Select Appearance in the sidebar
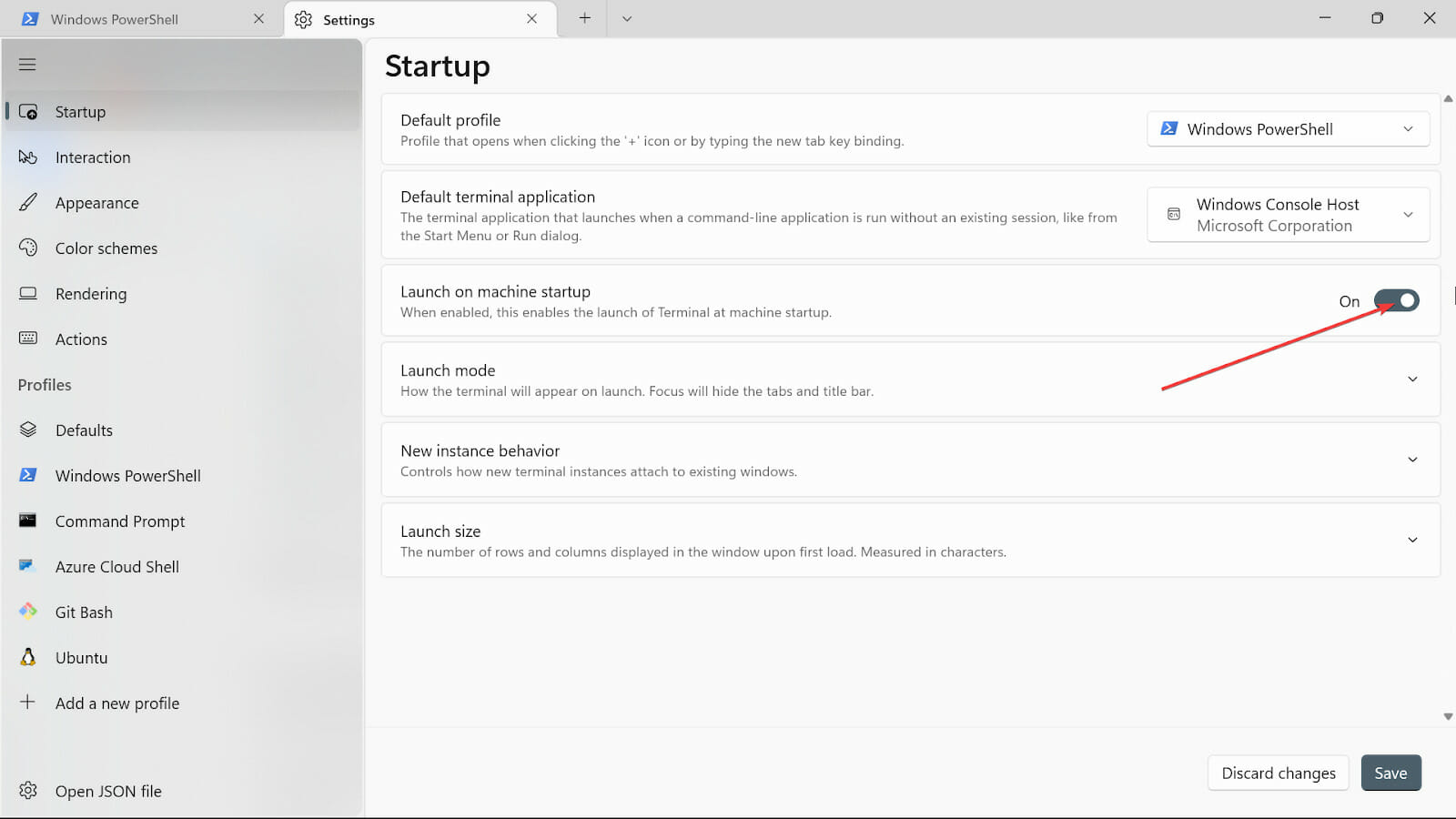The width and height of the screenshot is (1456, 819). pos(182,203)
